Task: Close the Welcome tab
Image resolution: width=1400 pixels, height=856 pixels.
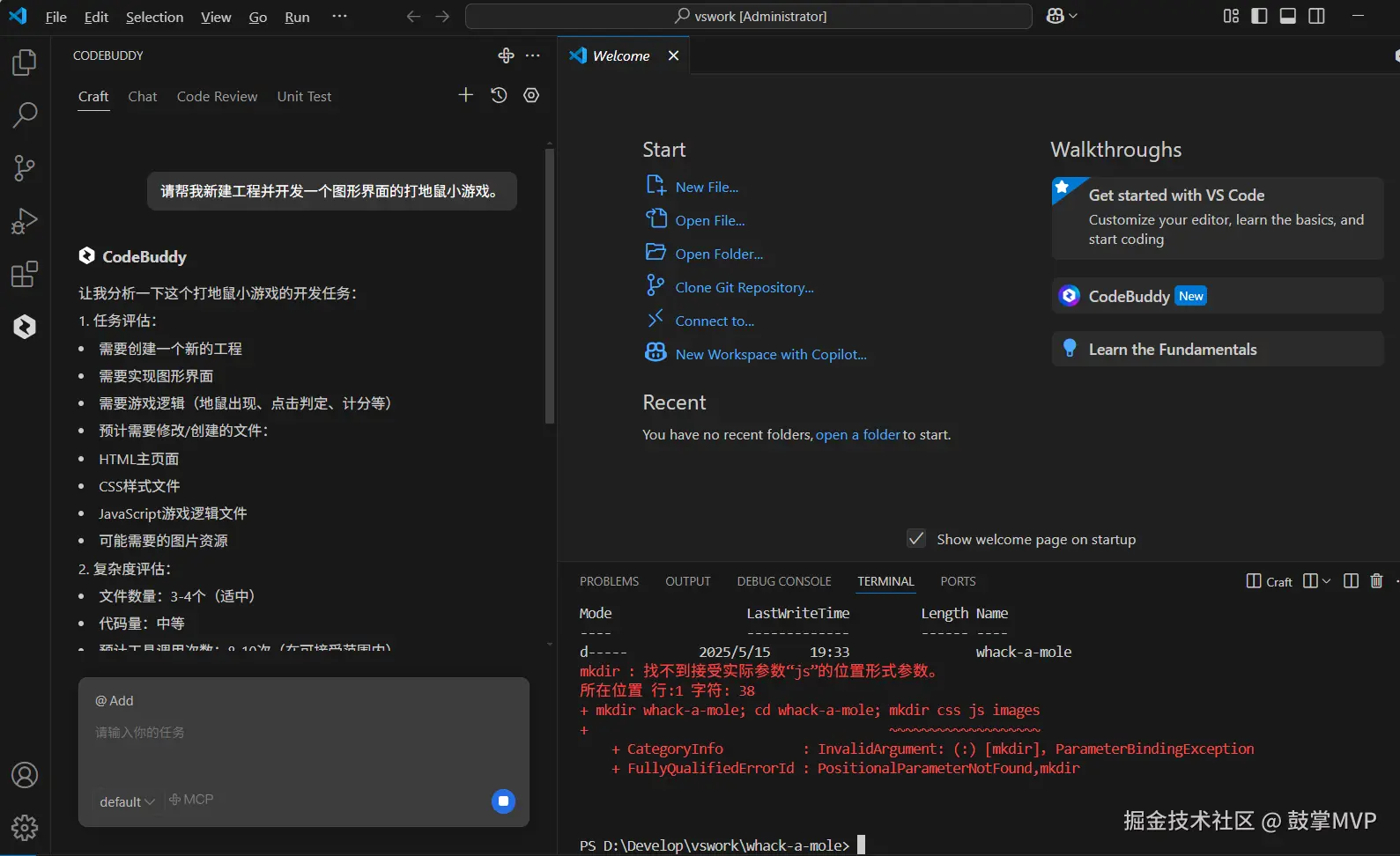Action: [x=673, y=55]
